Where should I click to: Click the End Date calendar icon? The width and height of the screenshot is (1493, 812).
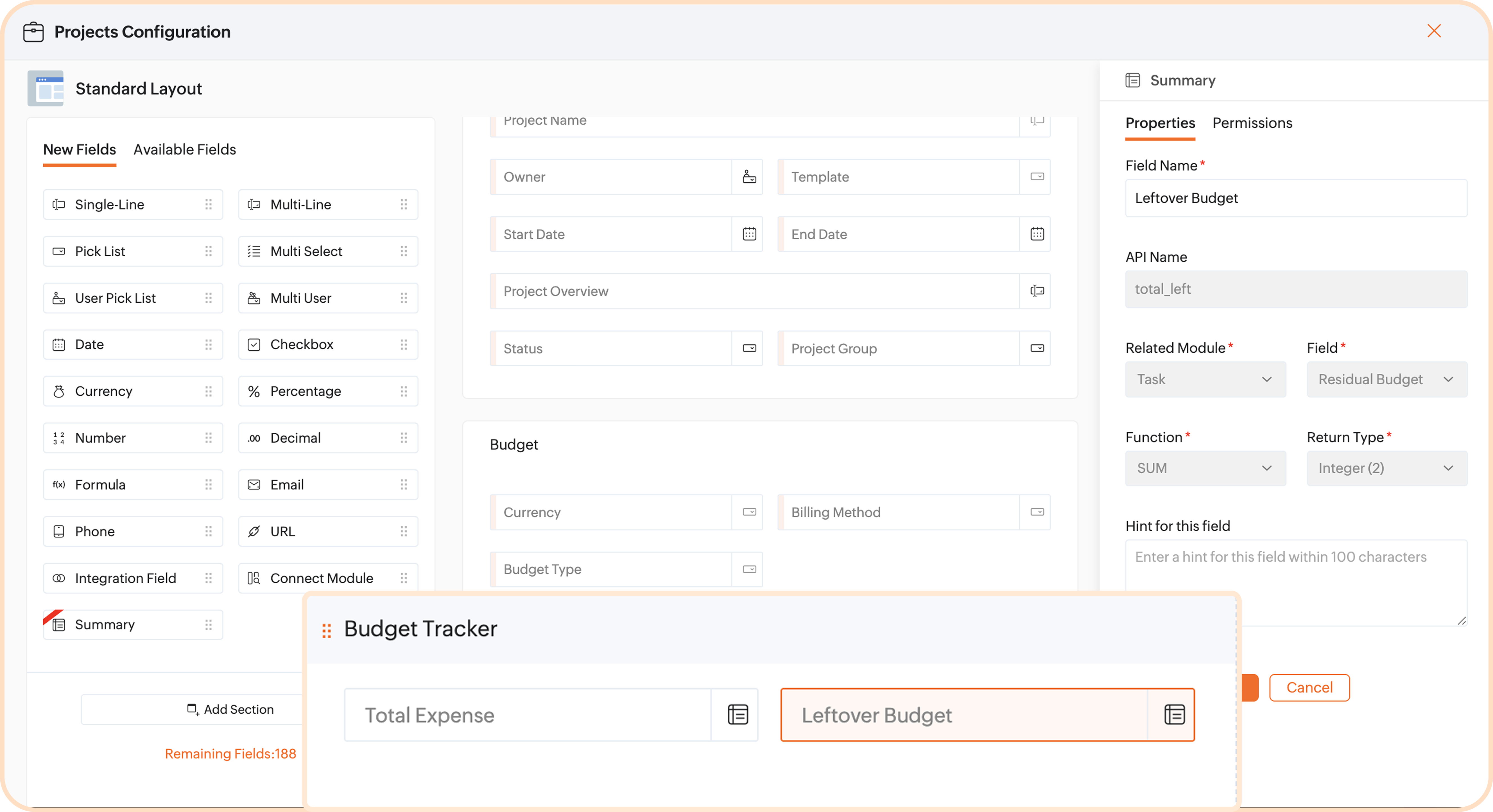pos(1037,234)
